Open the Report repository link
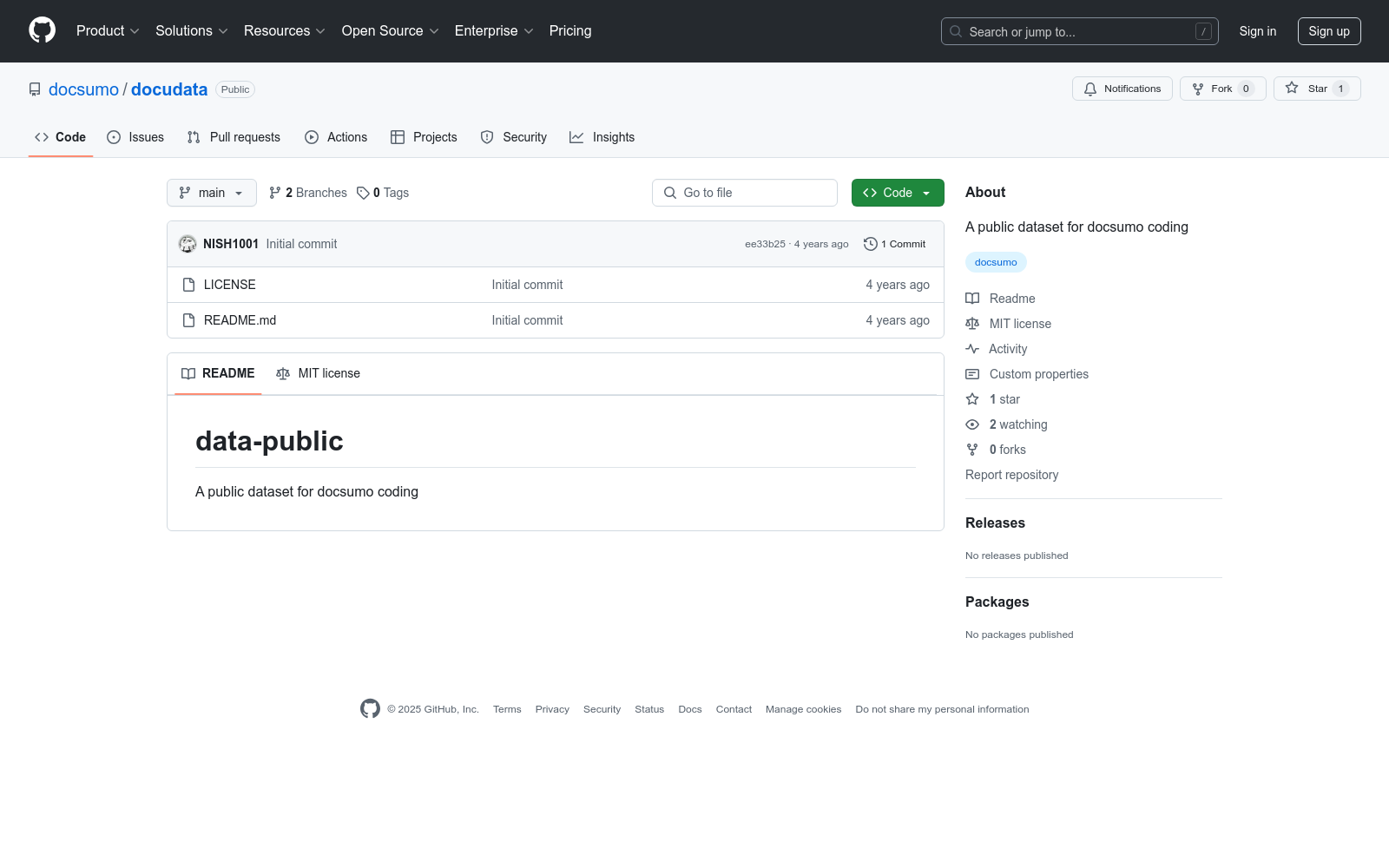1389x868 pixels. click(1012, 475)
